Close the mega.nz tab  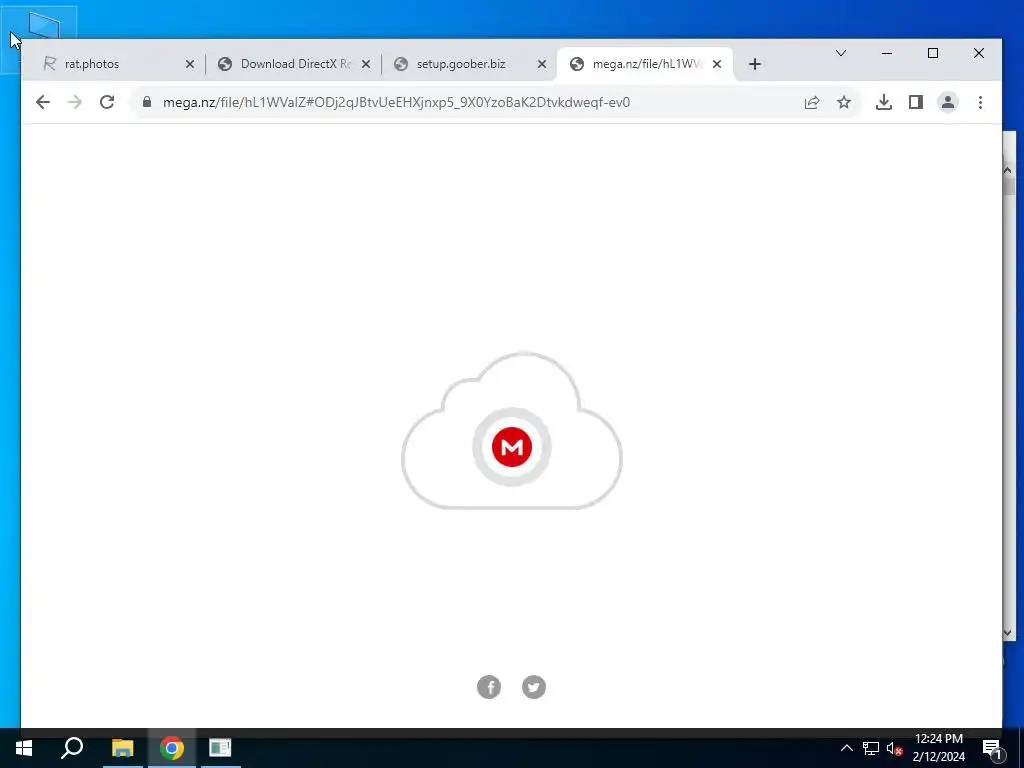pos(717,64)
